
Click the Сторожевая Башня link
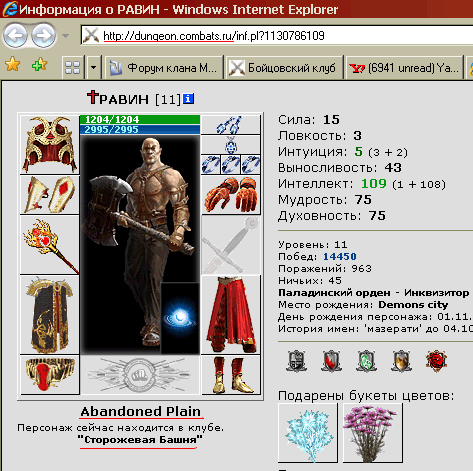[140, 440]
